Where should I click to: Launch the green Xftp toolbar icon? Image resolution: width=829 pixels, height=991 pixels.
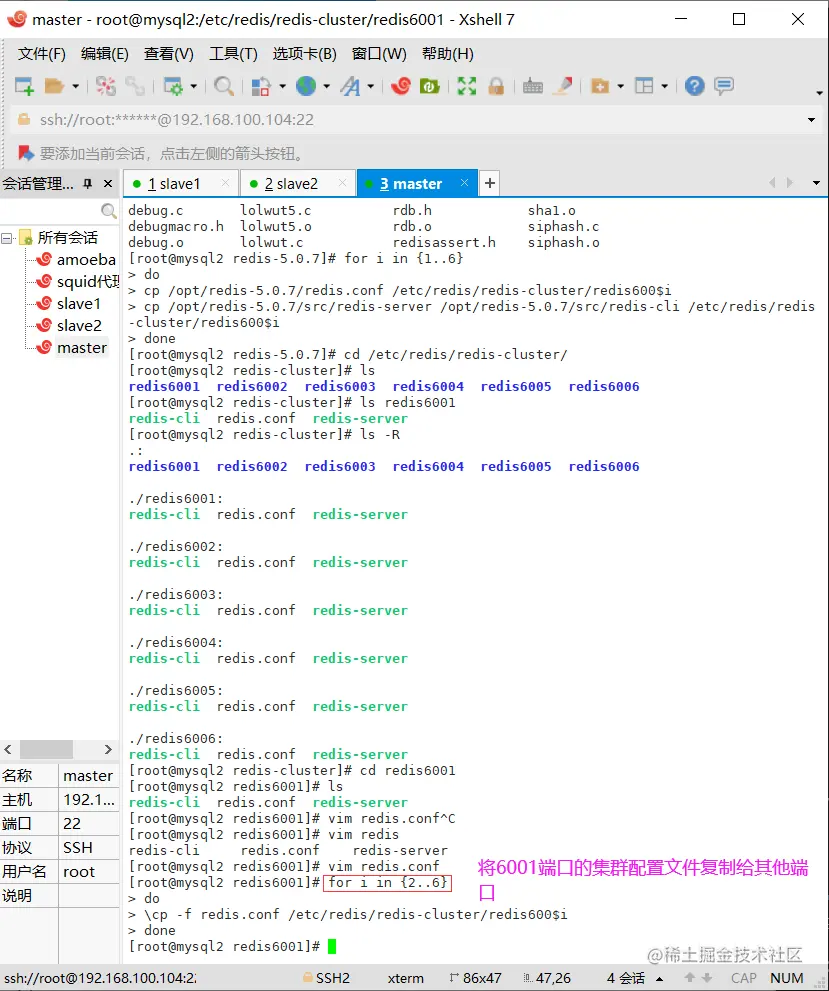430,86
